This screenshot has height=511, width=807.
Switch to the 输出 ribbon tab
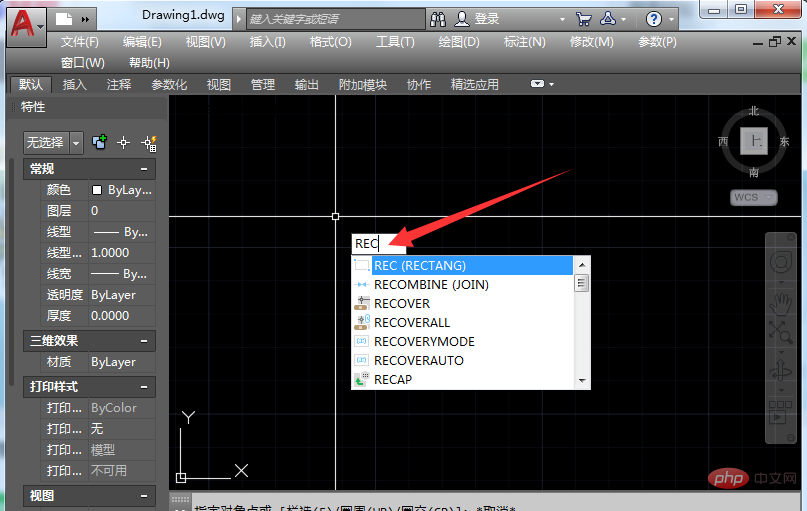[x=307, y=84]
